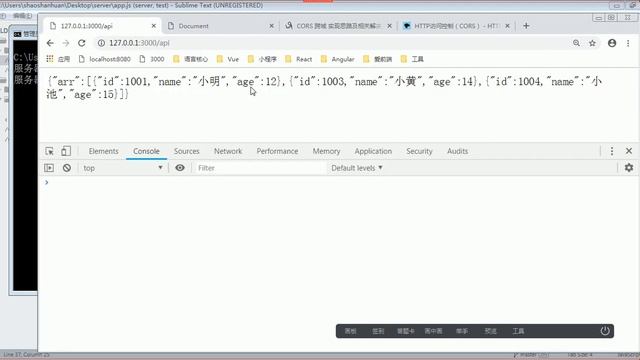Open the 3000 bookmark
Screen dimensions: 640x360
coord(152,59)
